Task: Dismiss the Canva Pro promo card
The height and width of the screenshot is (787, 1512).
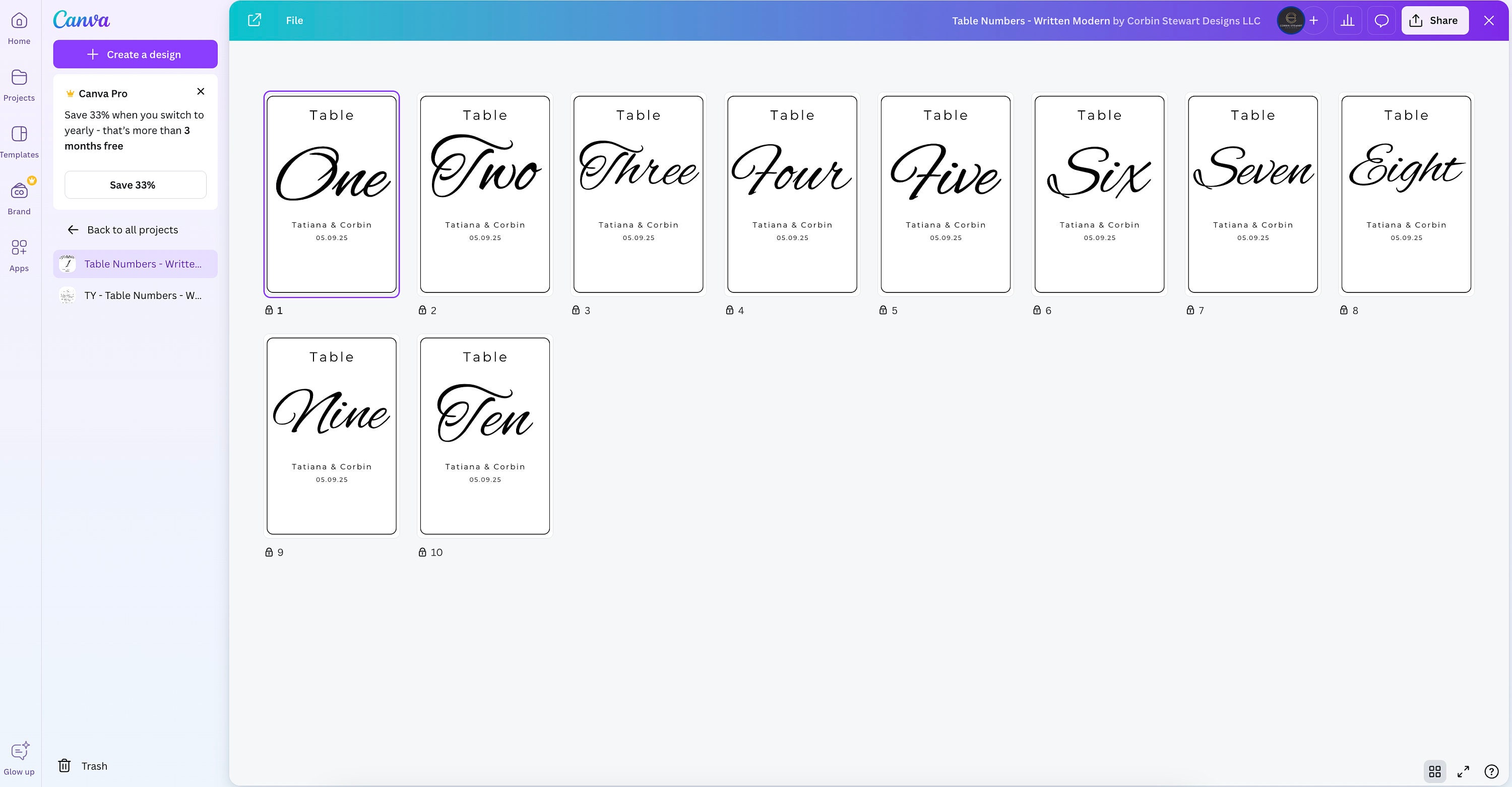Action: (201, 91)
